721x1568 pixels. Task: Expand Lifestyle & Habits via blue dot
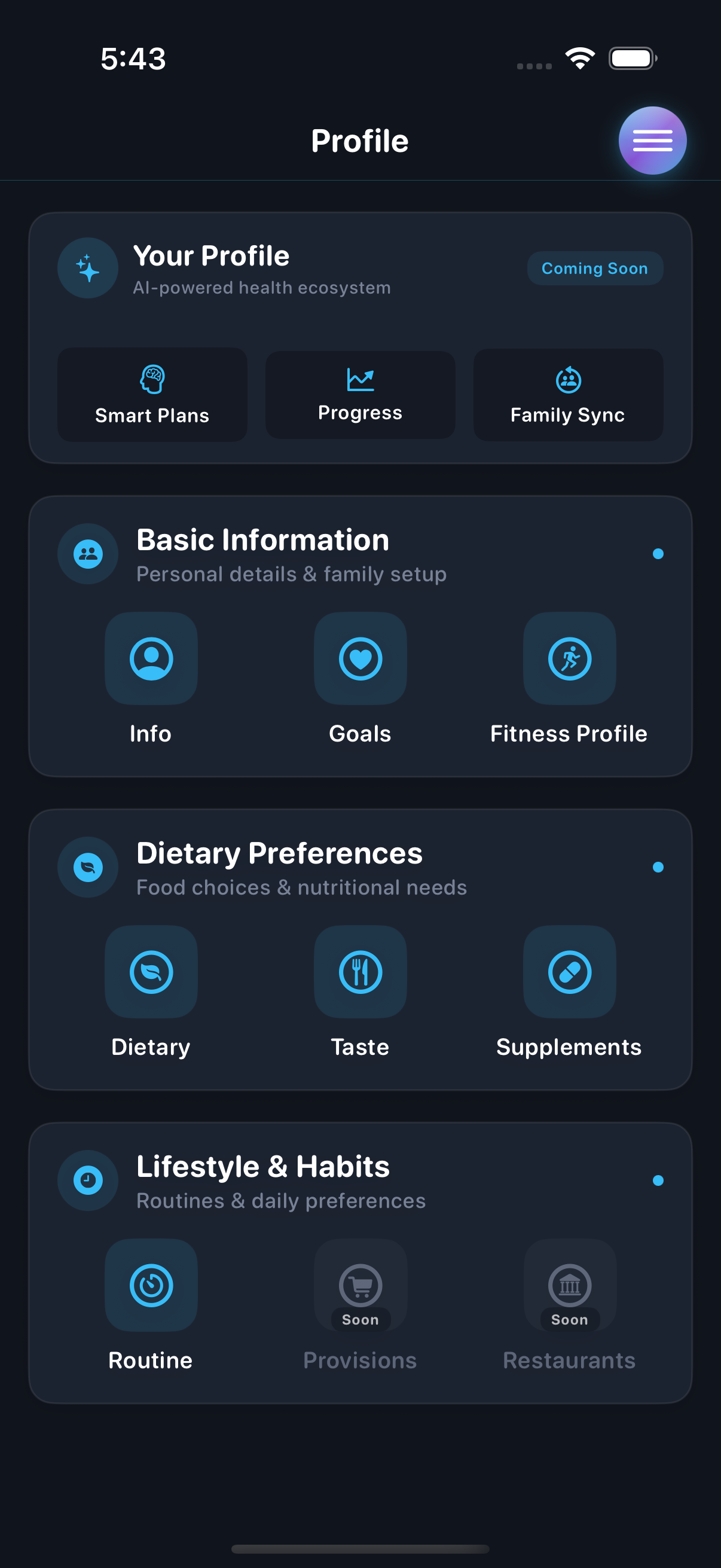(x=658, y=1181)
